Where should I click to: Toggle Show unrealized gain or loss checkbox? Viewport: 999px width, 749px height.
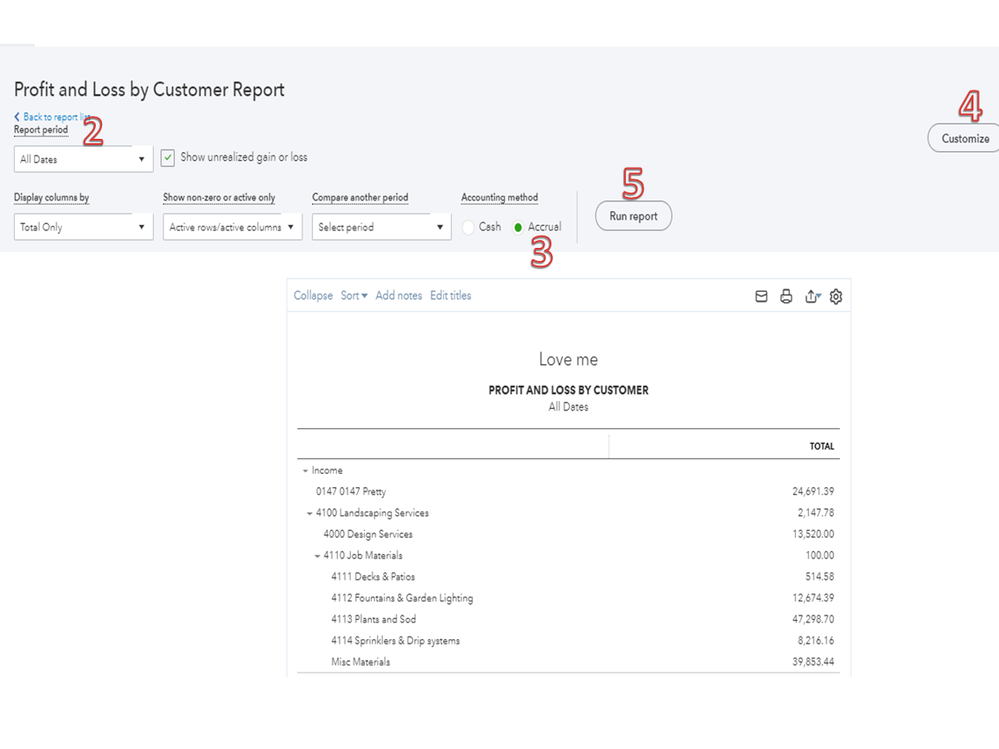(x=168, y=158)
